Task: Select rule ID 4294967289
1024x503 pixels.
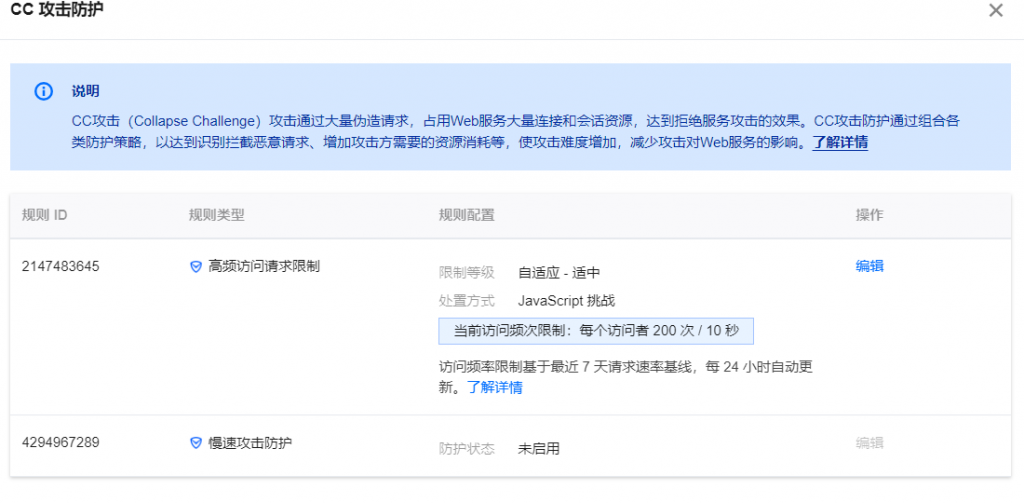Action: tap(60, 443)
